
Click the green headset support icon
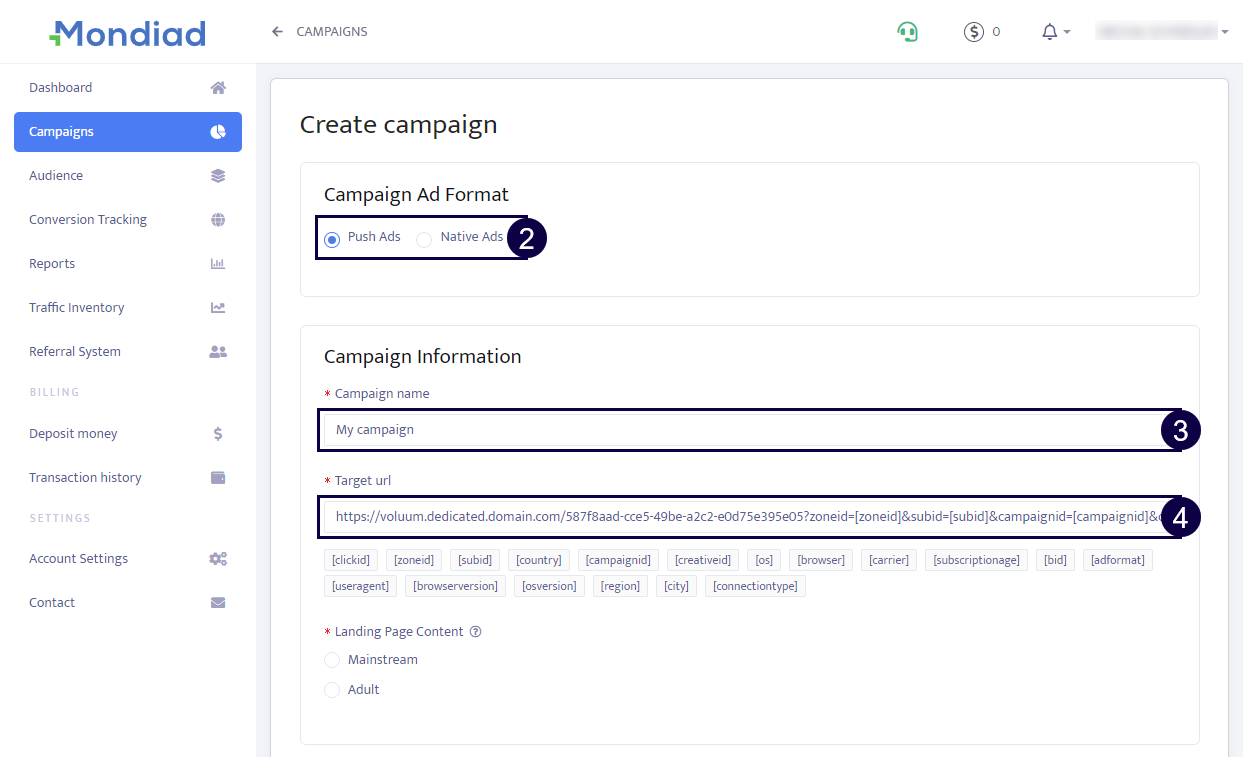907,32
